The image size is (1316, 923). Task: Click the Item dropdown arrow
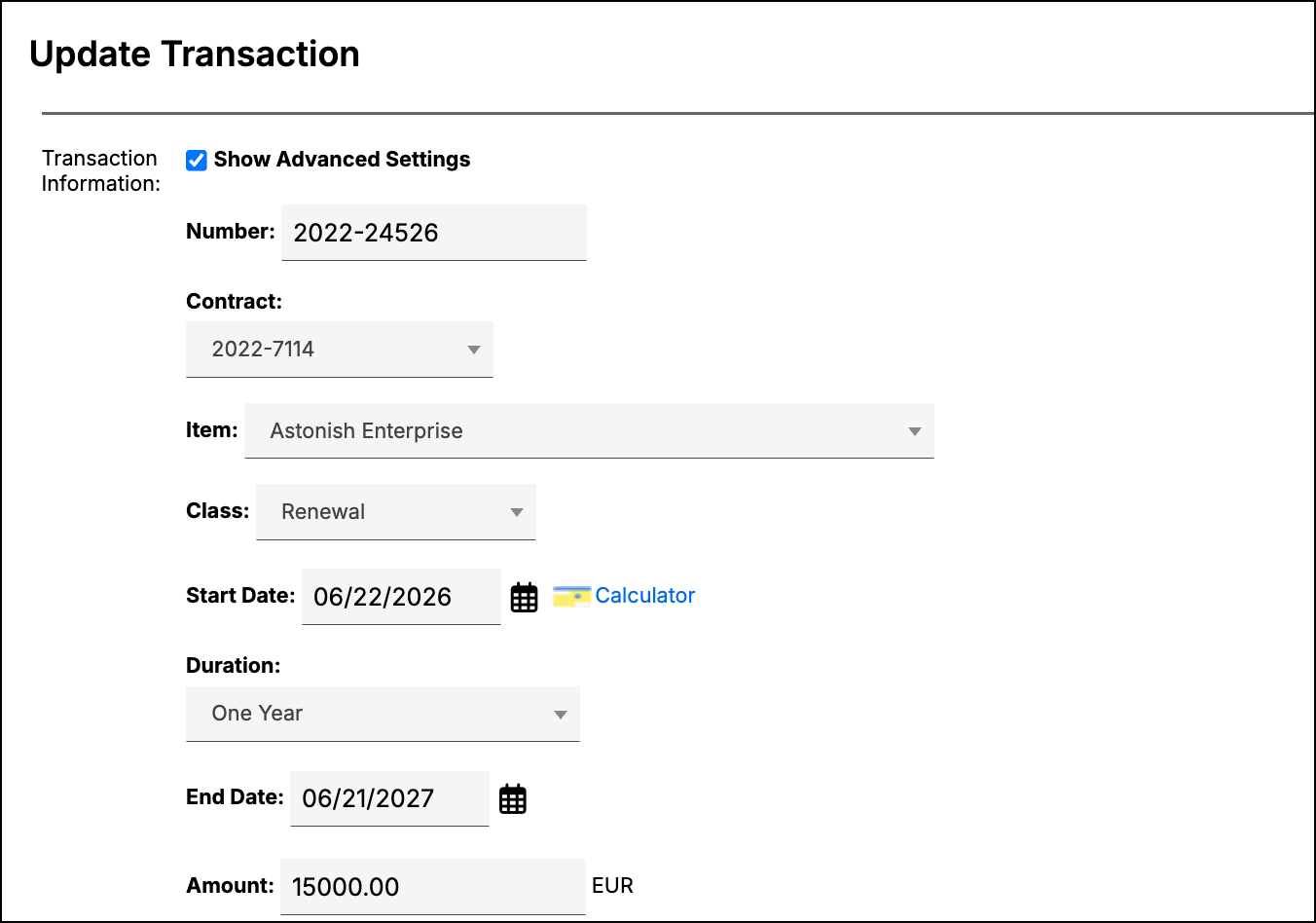[915, 431]
